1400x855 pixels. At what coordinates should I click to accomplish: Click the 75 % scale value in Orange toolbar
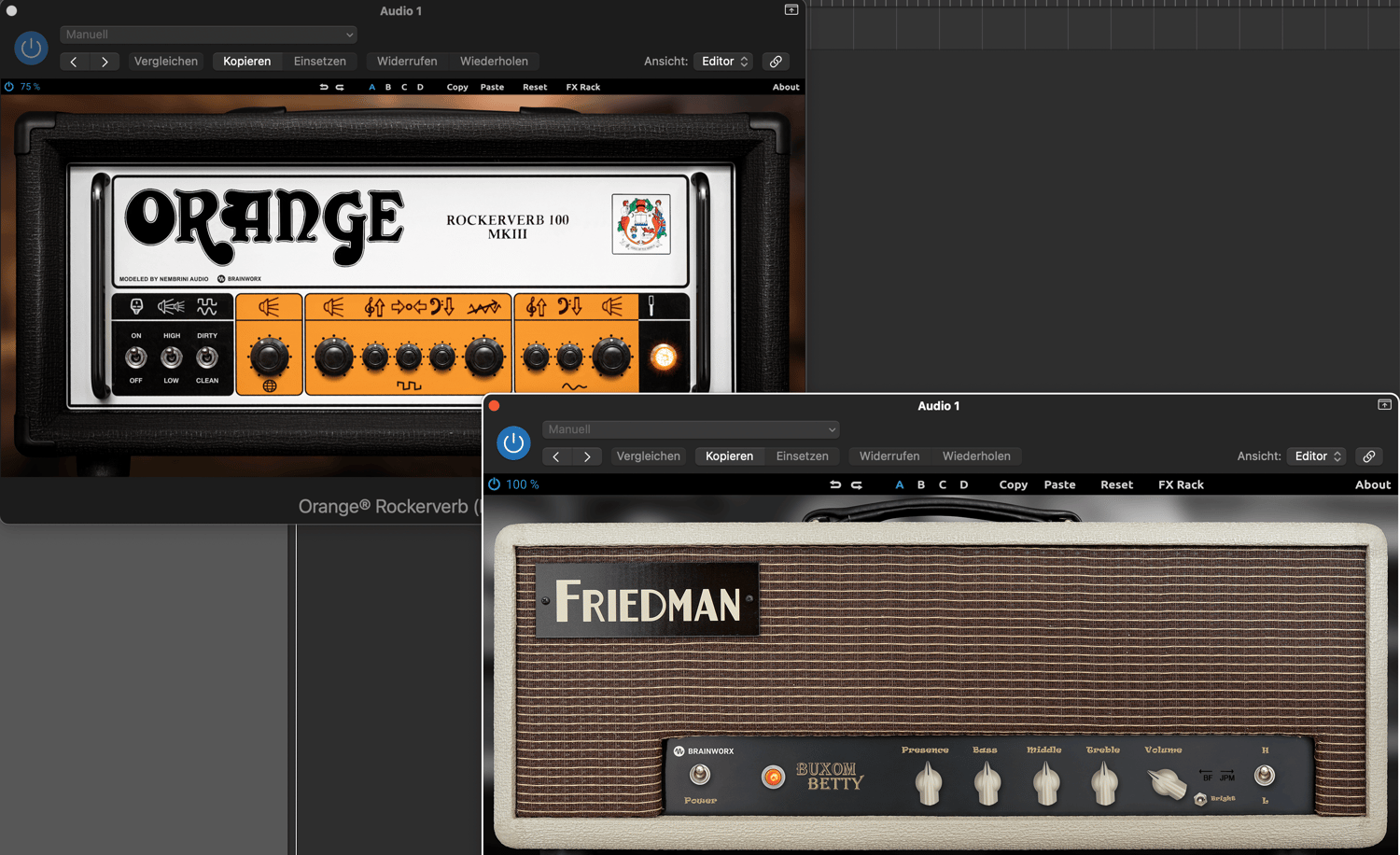pyautogui.click(x=30, y=87)
